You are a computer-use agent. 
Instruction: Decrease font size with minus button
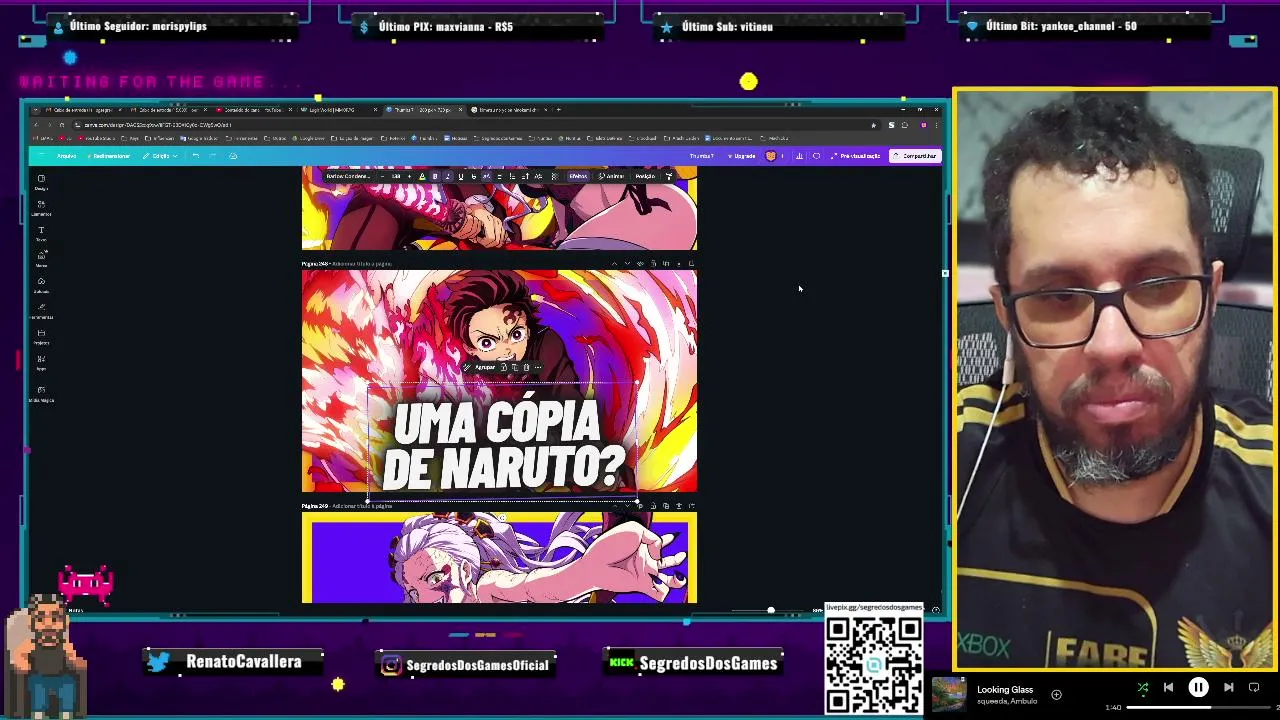tap(382, 176)
